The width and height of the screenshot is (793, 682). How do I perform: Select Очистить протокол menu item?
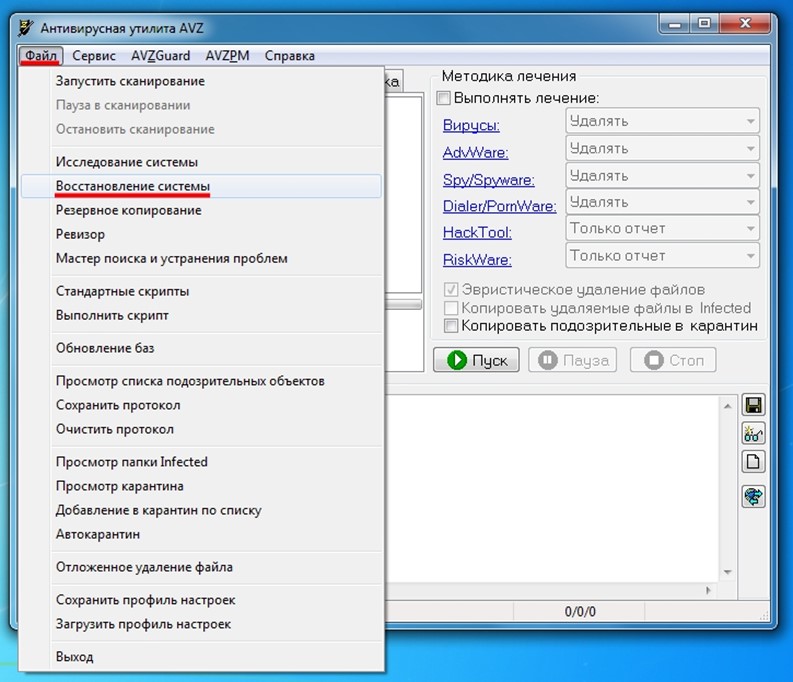coord(201,429)
